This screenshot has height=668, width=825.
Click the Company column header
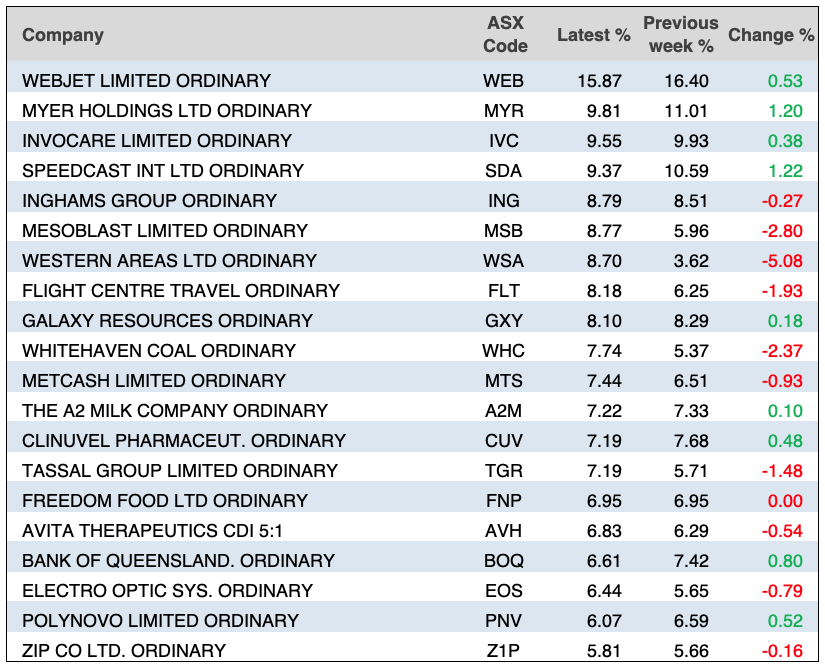(63, 35)
